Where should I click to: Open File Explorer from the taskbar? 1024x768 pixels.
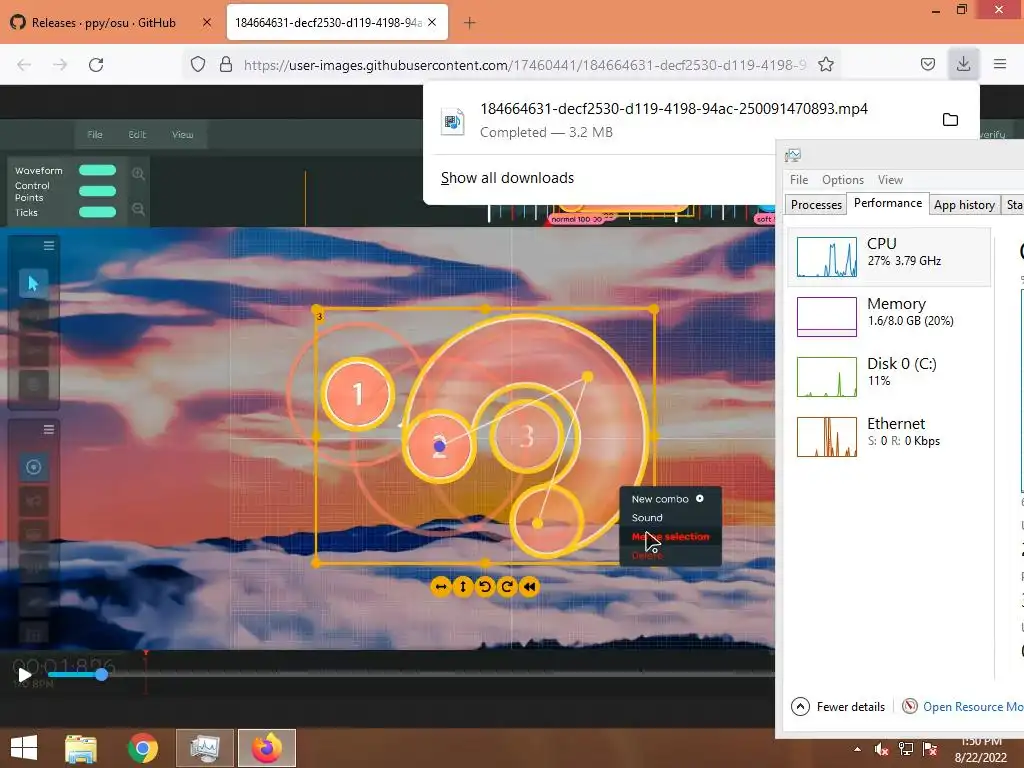(x=81, y=748)
